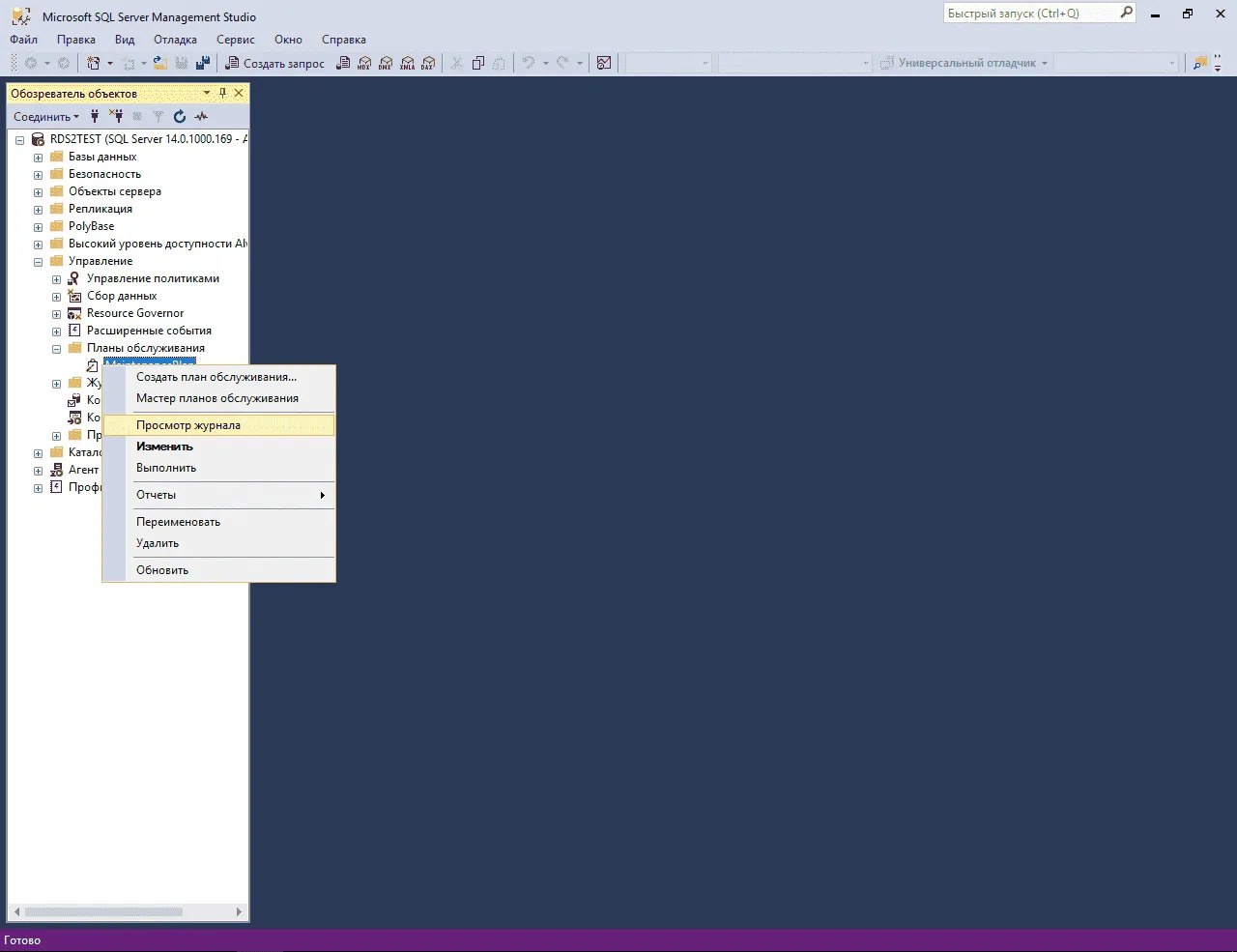Click the Open File folder icon in the toolbar
1237x952 pixels.
160,64
